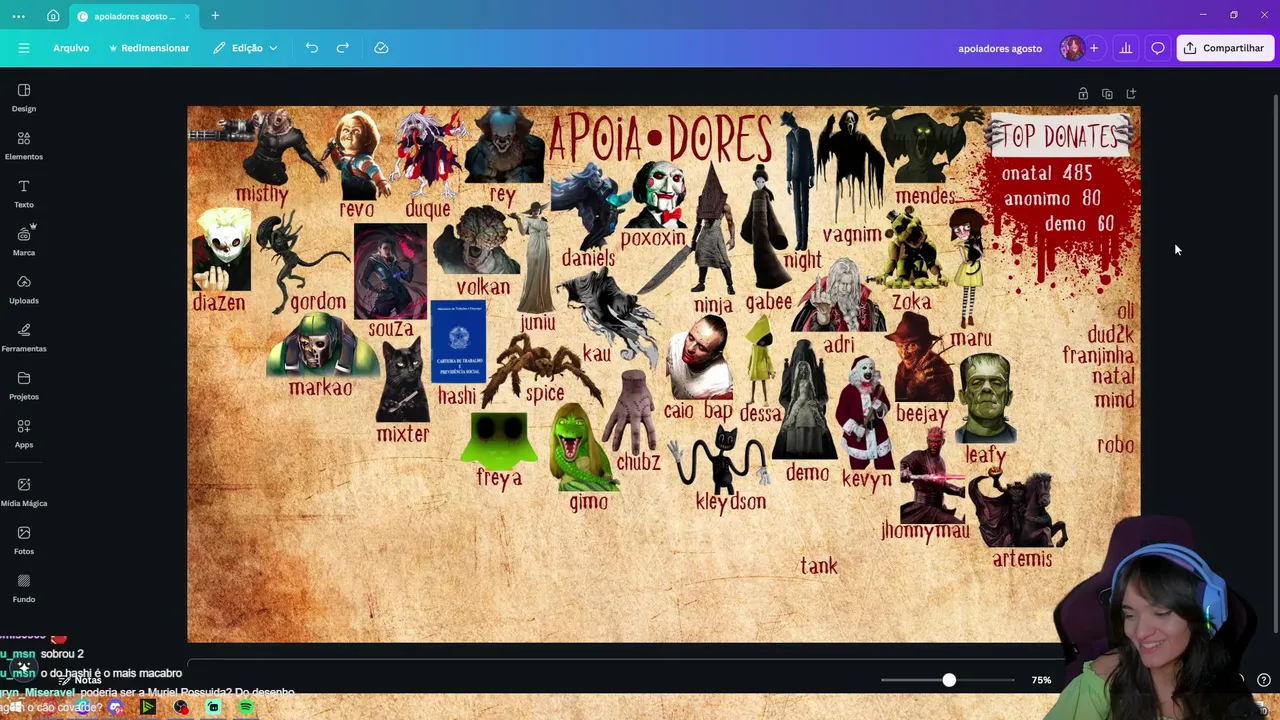Click the vertical scrollbar of the editor
The height and width of the screenshot is (720, 1280).
pyautogui.click(x=1275, y=365)
